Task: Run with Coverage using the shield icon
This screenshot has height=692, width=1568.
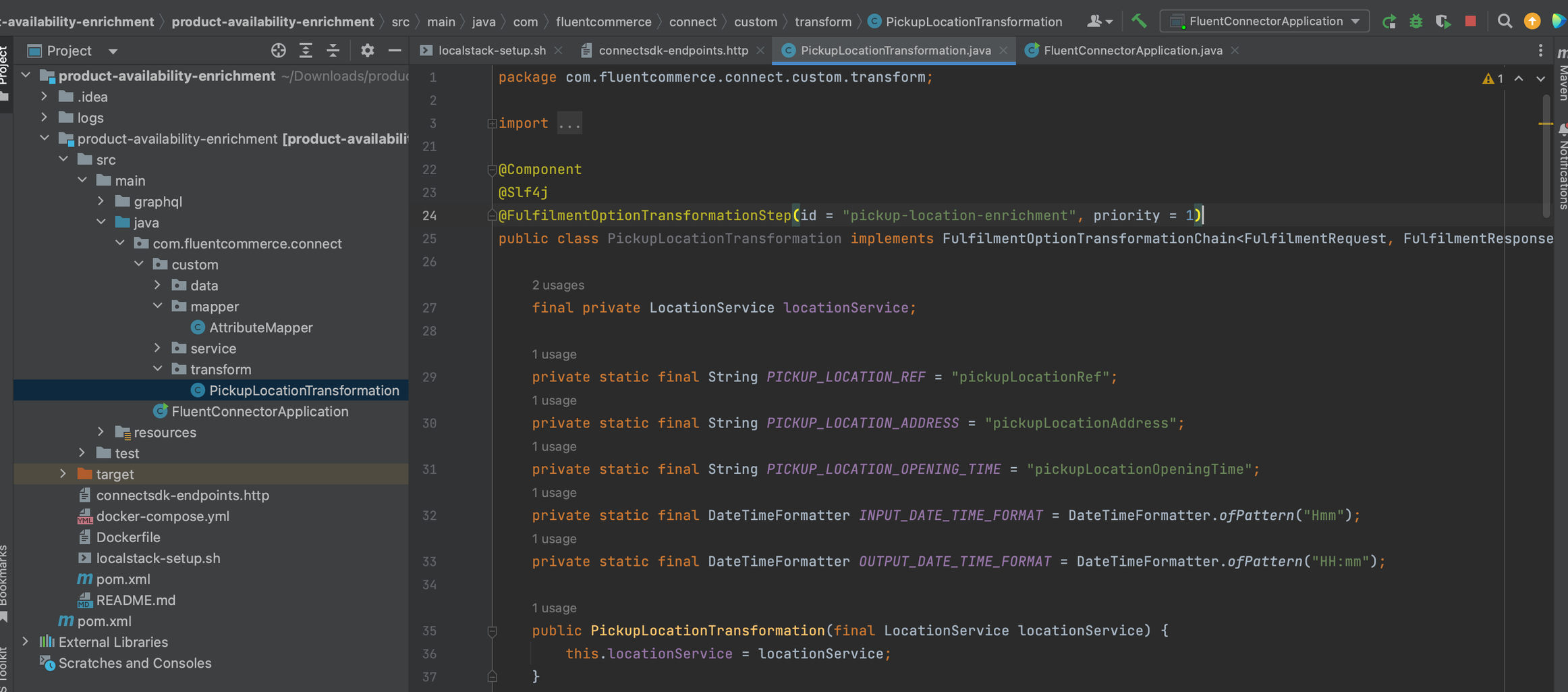Action: click(x=1443, y=22)
